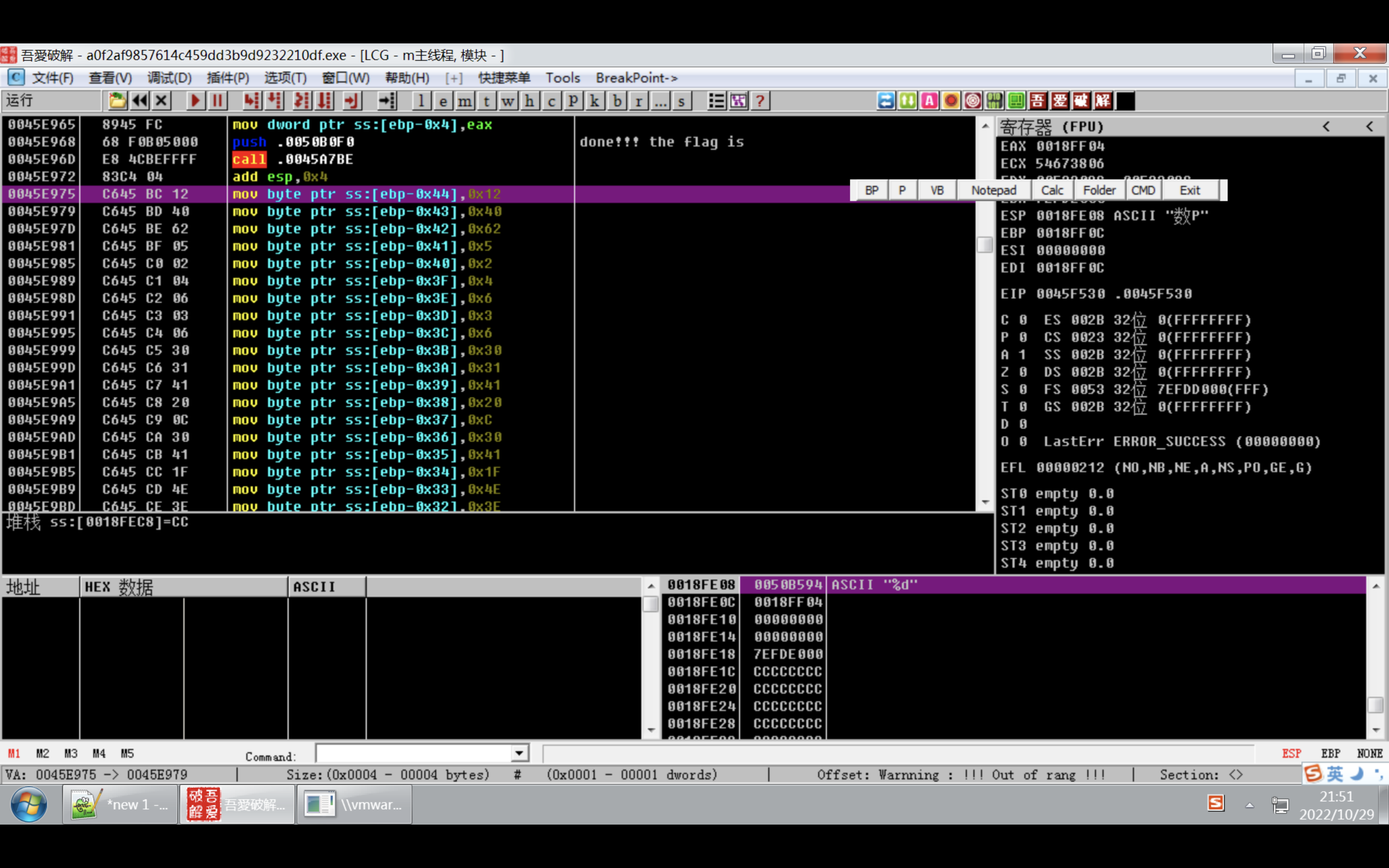Viewport: 1389px width, 868px height.
Task: Open the Command box dropdown arrow
Action: tap(519, 753)
